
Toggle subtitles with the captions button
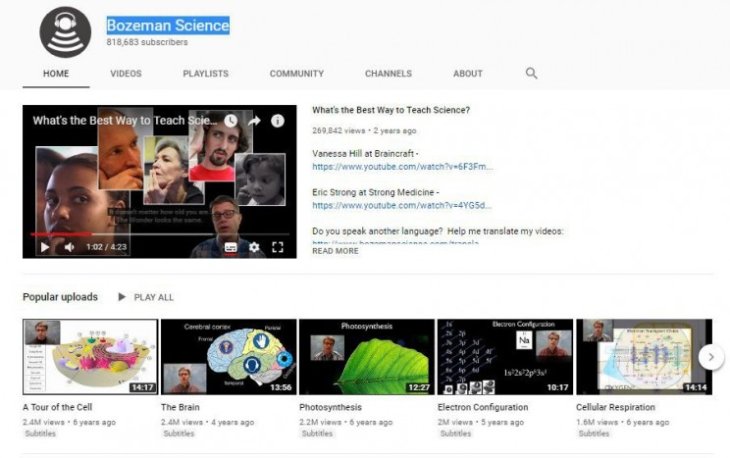click(231, 247)
